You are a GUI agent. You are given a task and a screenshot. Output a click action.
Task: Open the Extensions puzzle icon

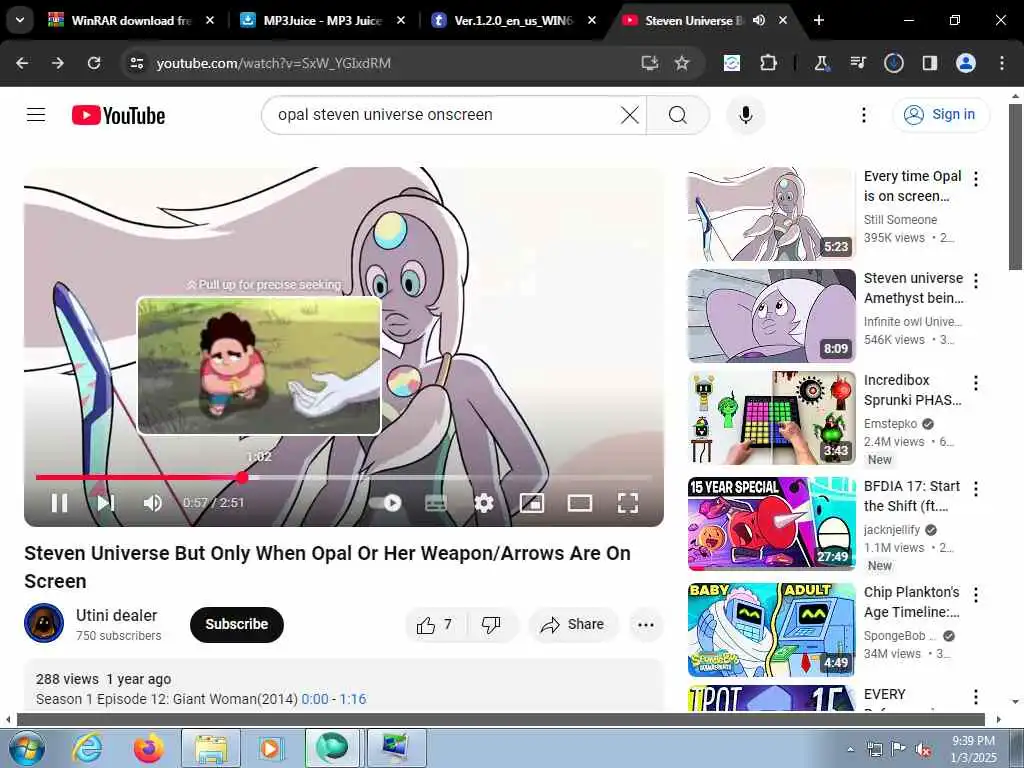coord(769,63)
